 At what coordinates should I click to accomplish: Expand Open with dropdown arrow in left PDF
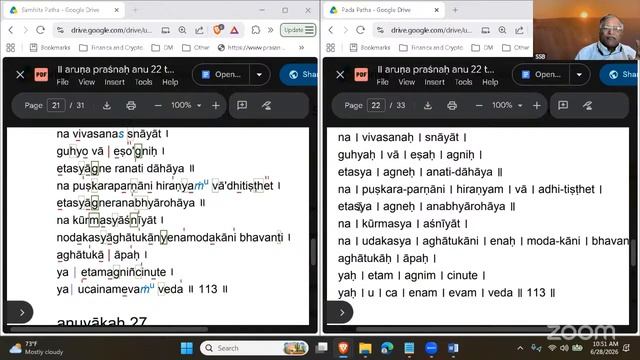(259, 75)
